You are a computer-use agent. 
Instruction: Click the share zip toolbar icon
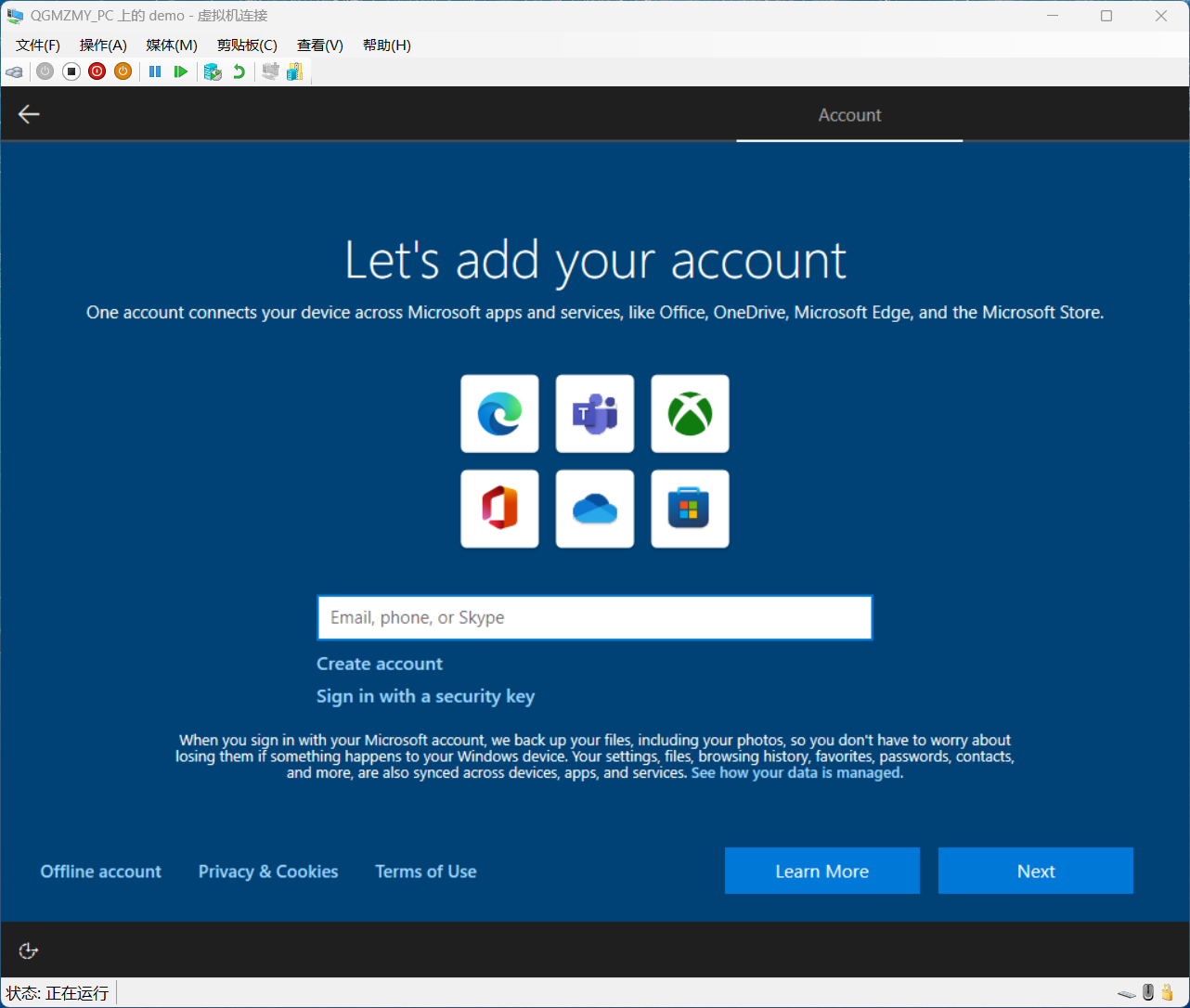click(x=295, y=71)
